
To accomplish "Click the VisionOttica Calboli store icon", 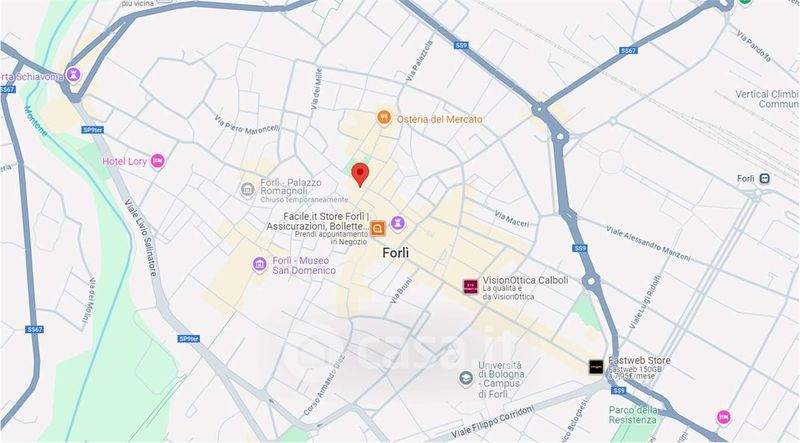I will tap(470, 287).
